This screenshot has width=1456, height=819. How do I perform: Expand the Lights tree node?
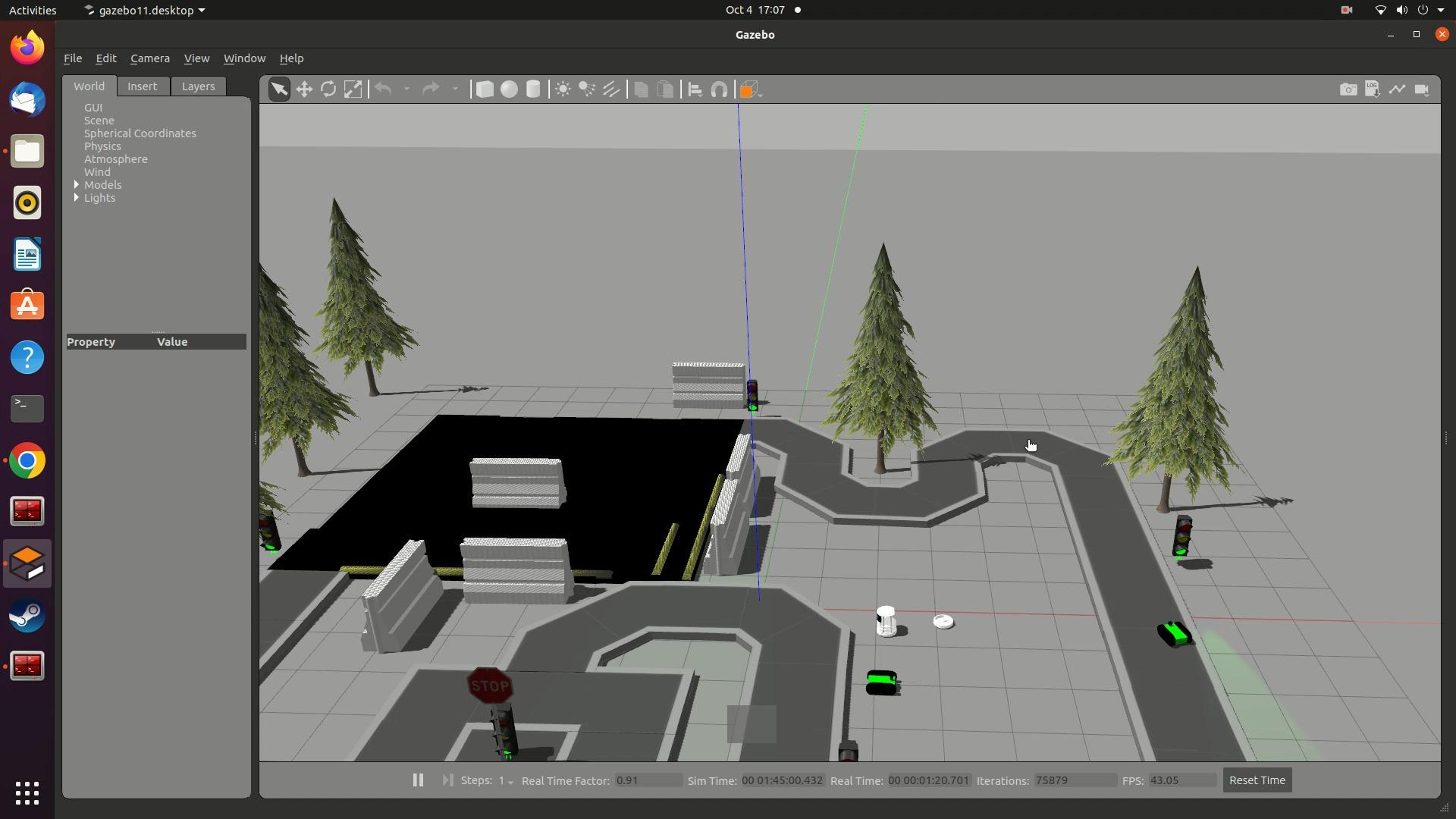tap(77, 197)
